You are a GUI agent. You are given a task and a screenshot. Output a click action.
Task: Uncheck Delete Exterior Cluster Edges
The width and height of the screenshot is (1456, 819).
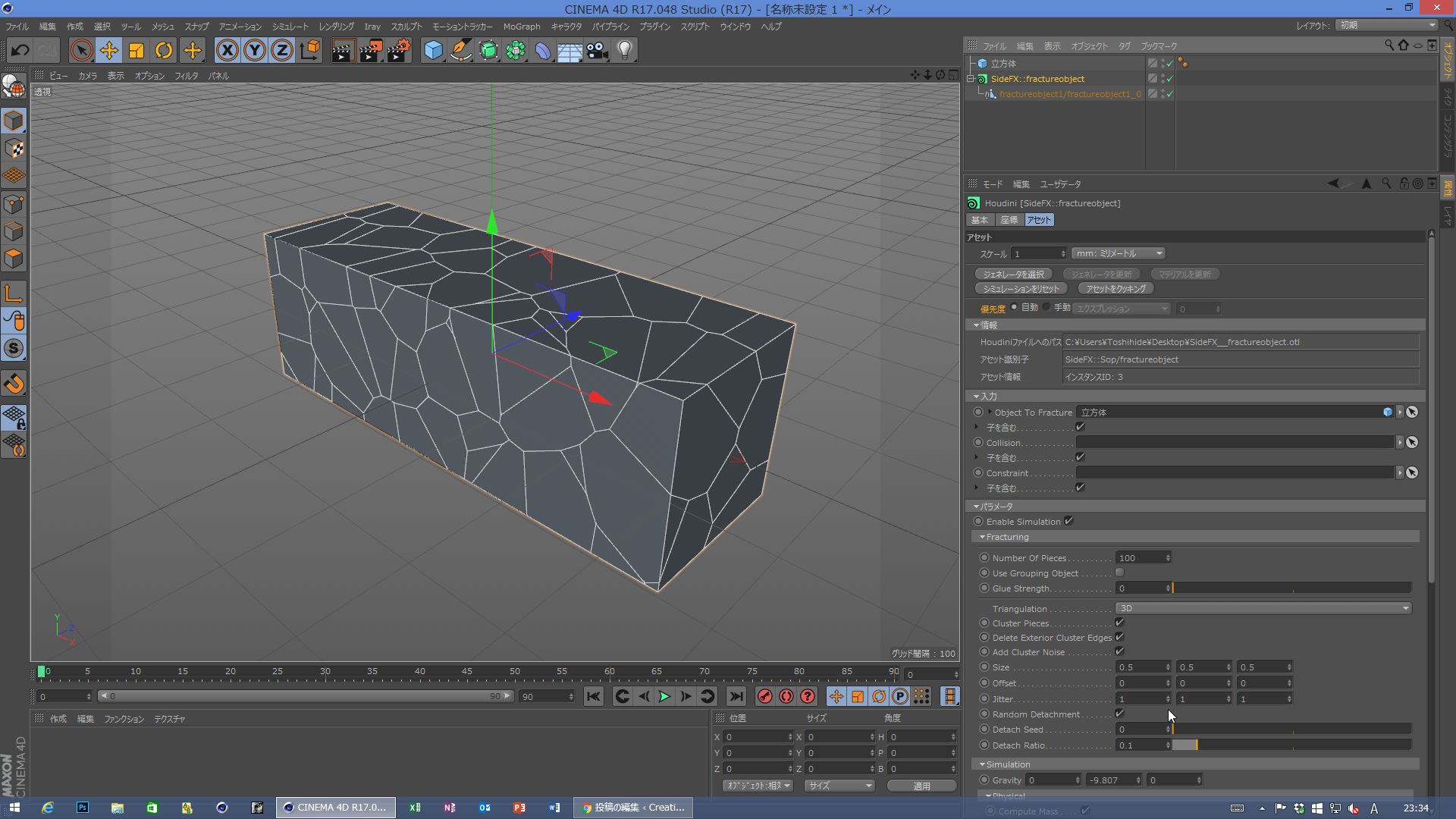pyautogui.click(x=1119, y=637)
